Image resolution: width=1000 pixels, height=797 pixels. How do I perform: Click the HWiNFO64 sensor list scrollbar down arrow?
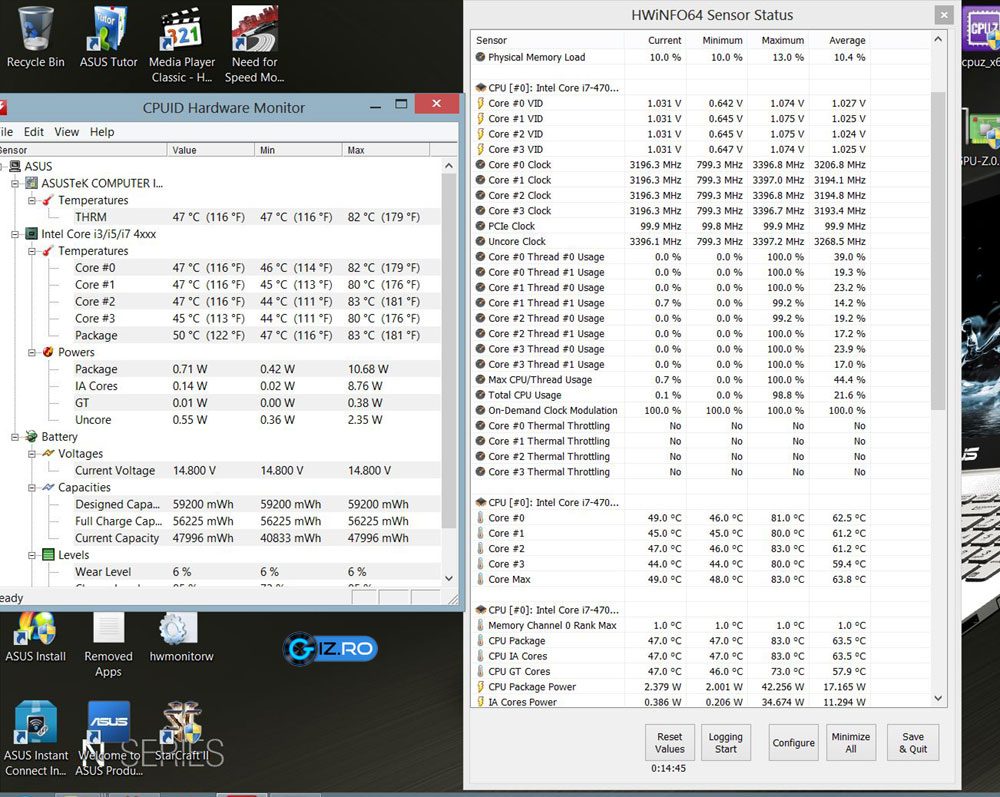[938, 698]
